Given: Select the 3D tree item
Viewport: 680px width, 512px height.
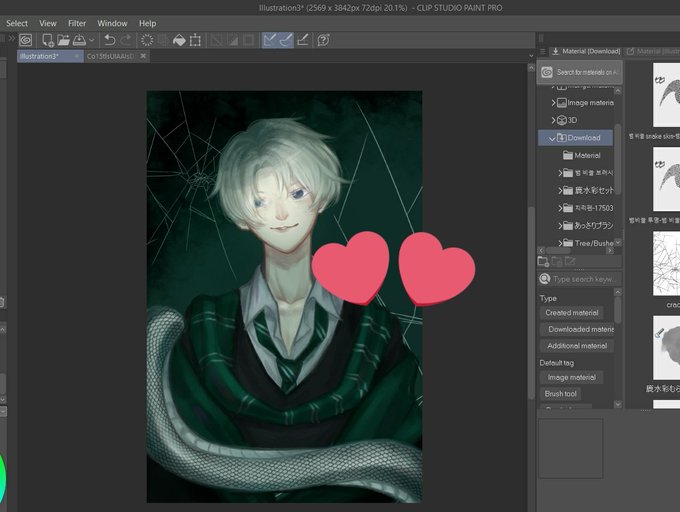Looking at the screenshot, I should click(567, 120).
